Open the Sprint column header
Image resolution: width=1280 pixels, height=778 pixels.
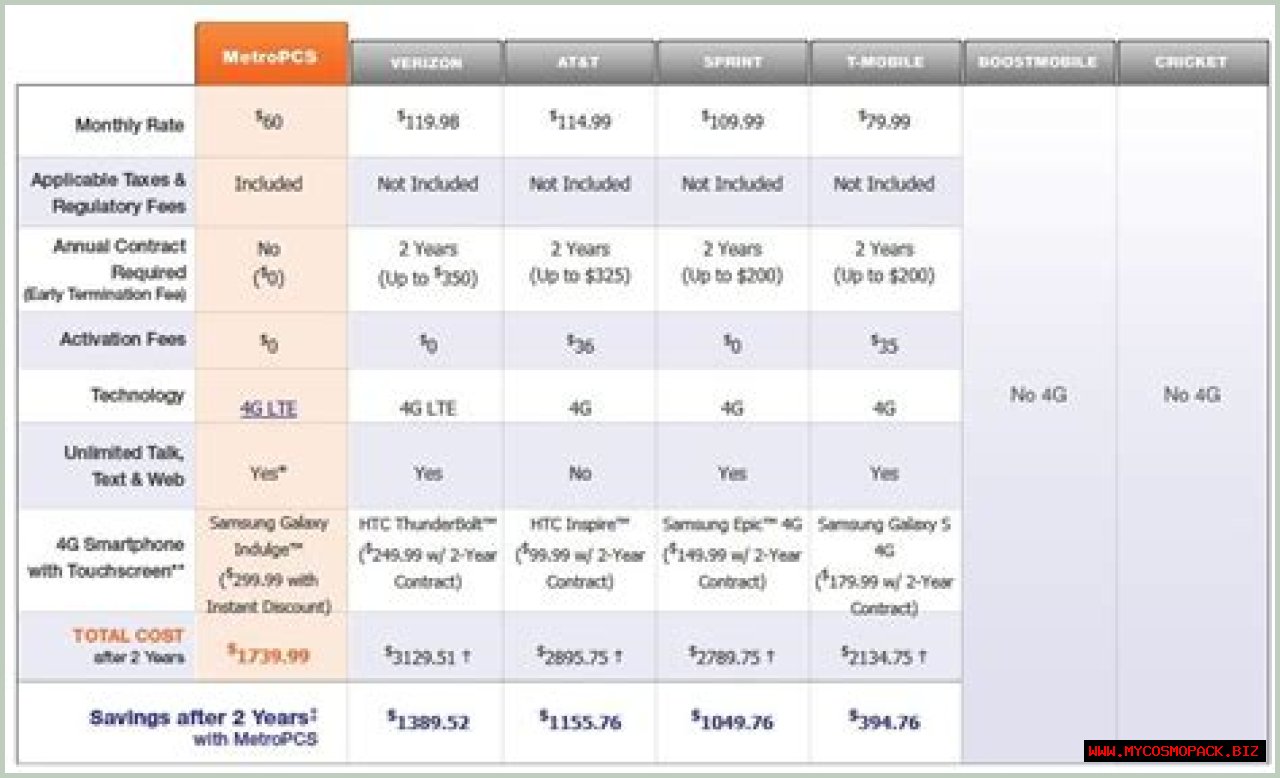point(732,63)
